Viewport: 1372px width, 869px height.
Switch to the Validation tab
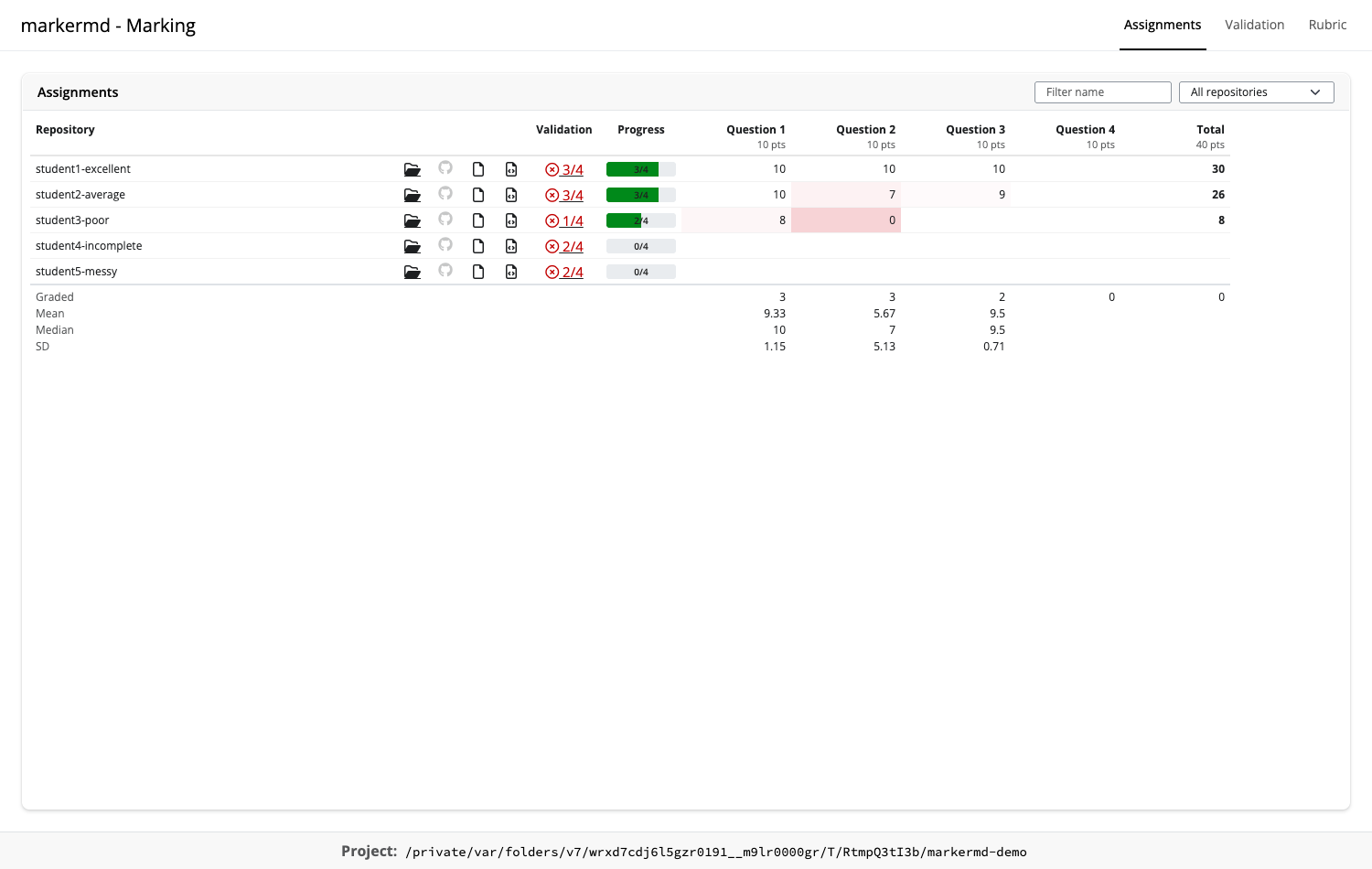[x=1255, y=25]
